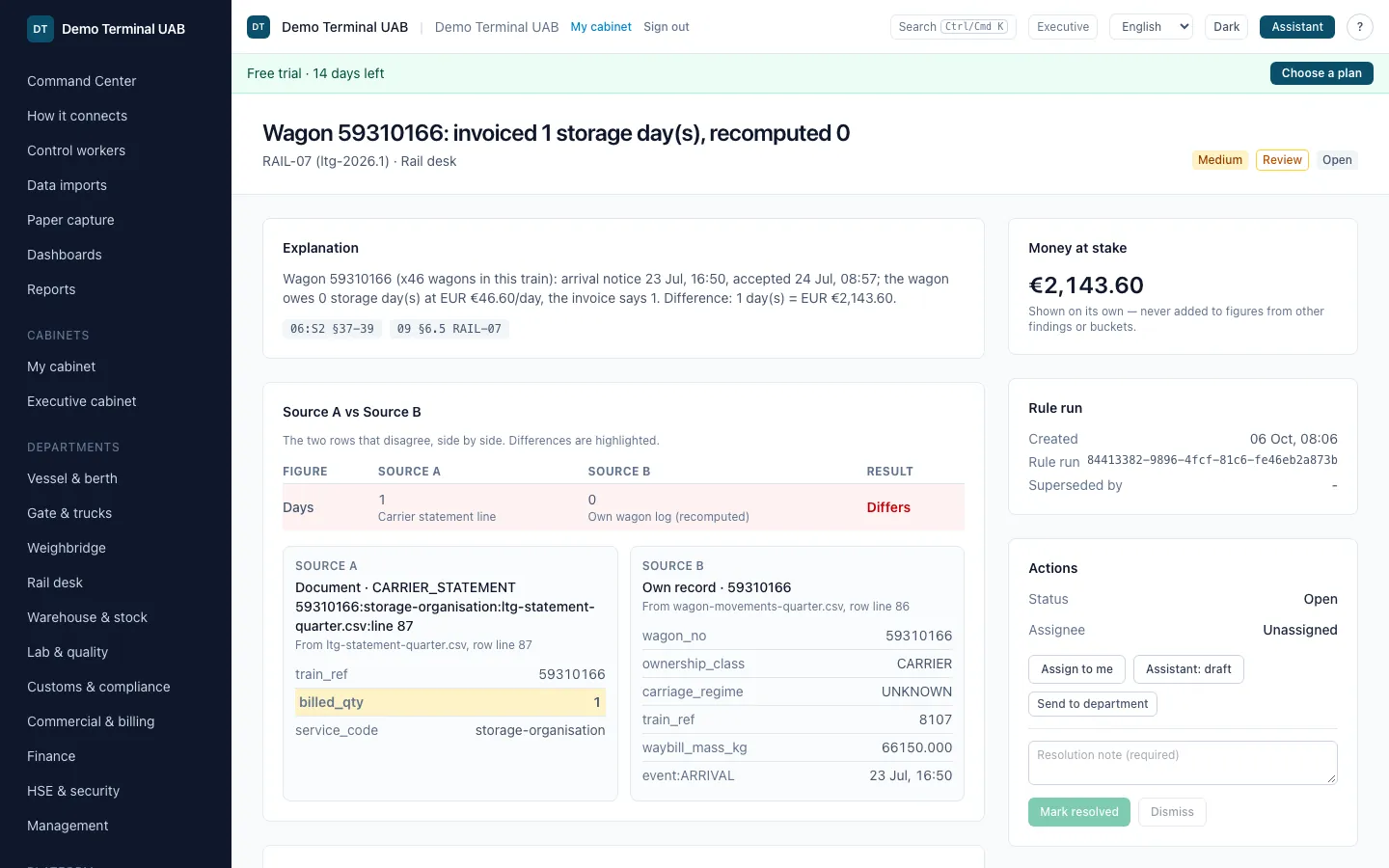
Task: Open Control workers page
Action: 76,150
